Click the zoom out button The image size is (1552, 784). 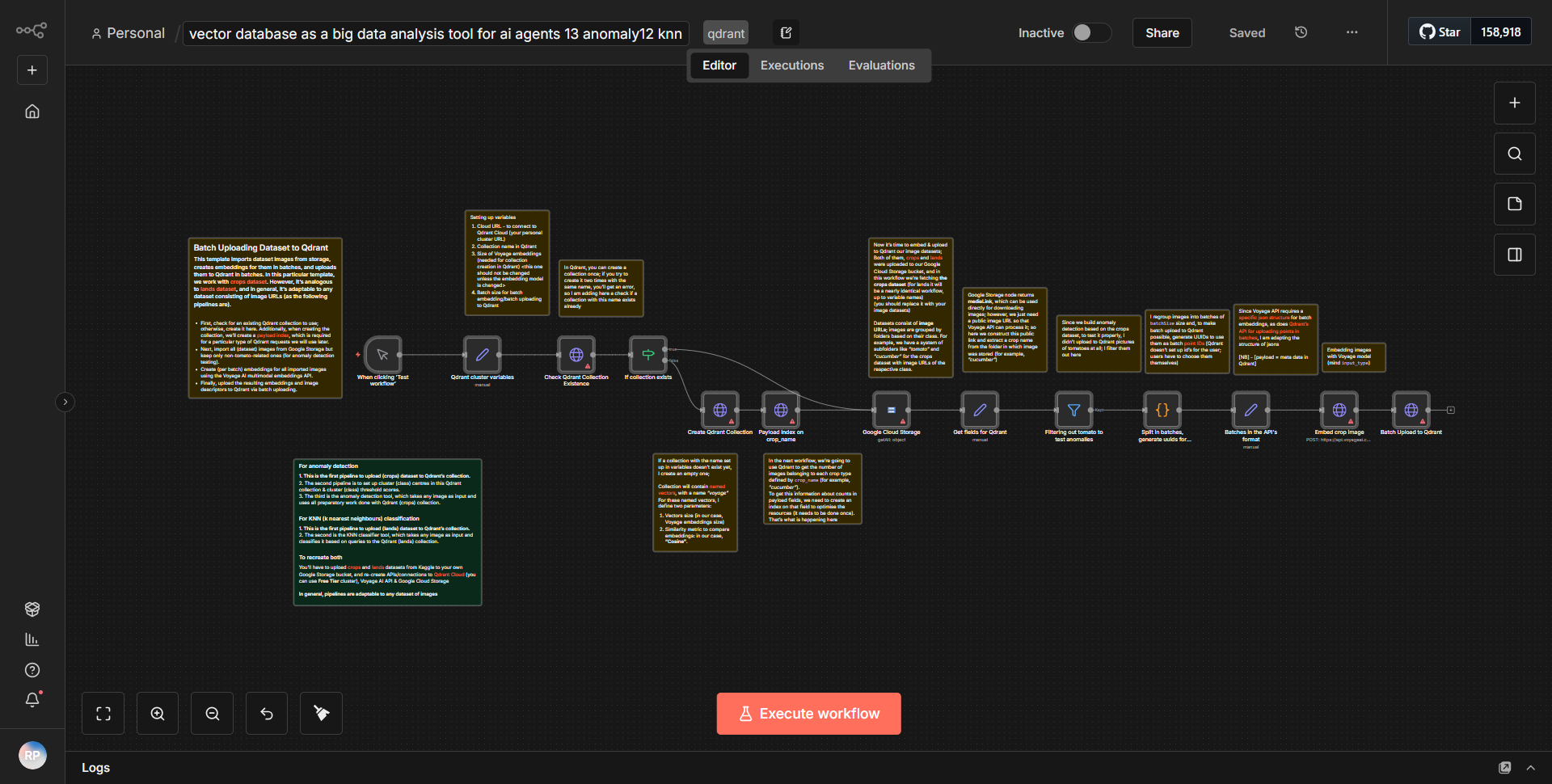pyautogui.click(x=213, y=714)
